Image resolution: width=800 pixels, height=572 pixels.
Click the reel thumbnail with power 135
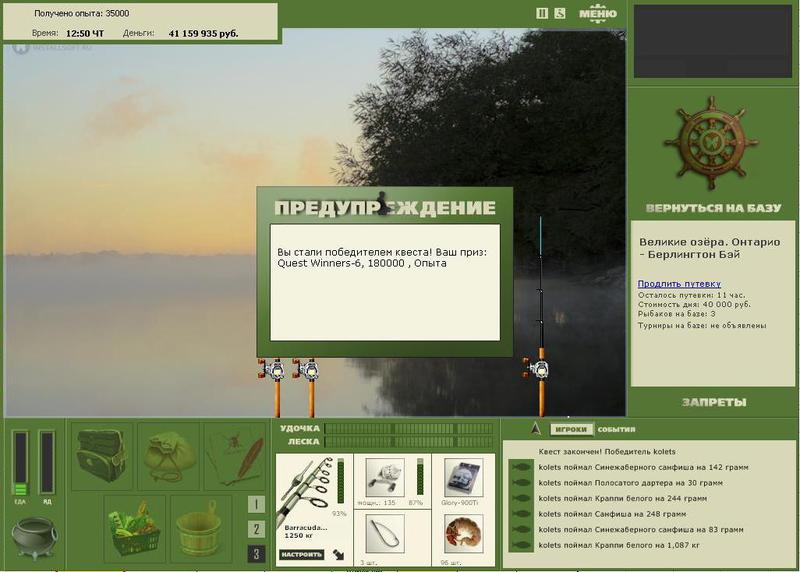385,477
